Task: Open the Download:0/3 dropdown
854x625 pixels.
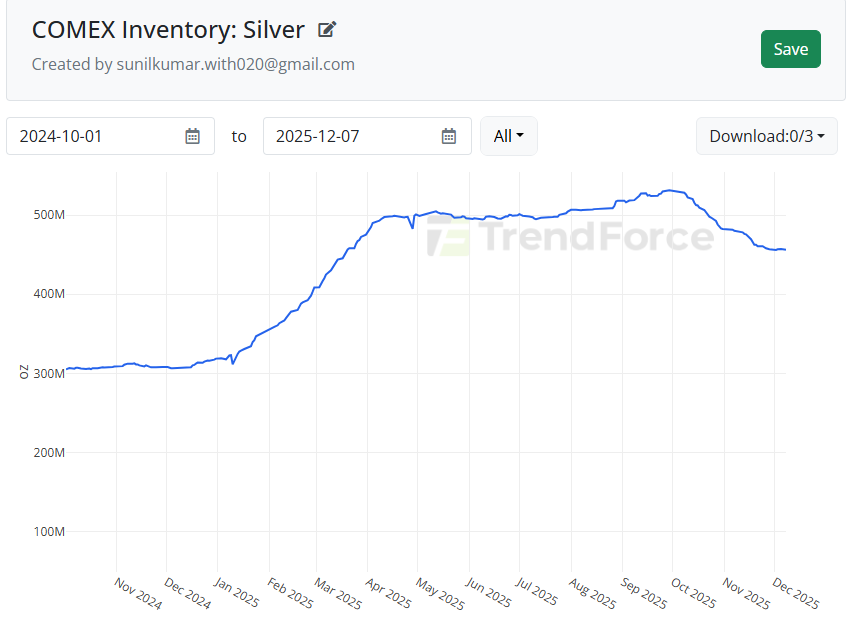Action: pyautogui.click(x=766, y=136)
